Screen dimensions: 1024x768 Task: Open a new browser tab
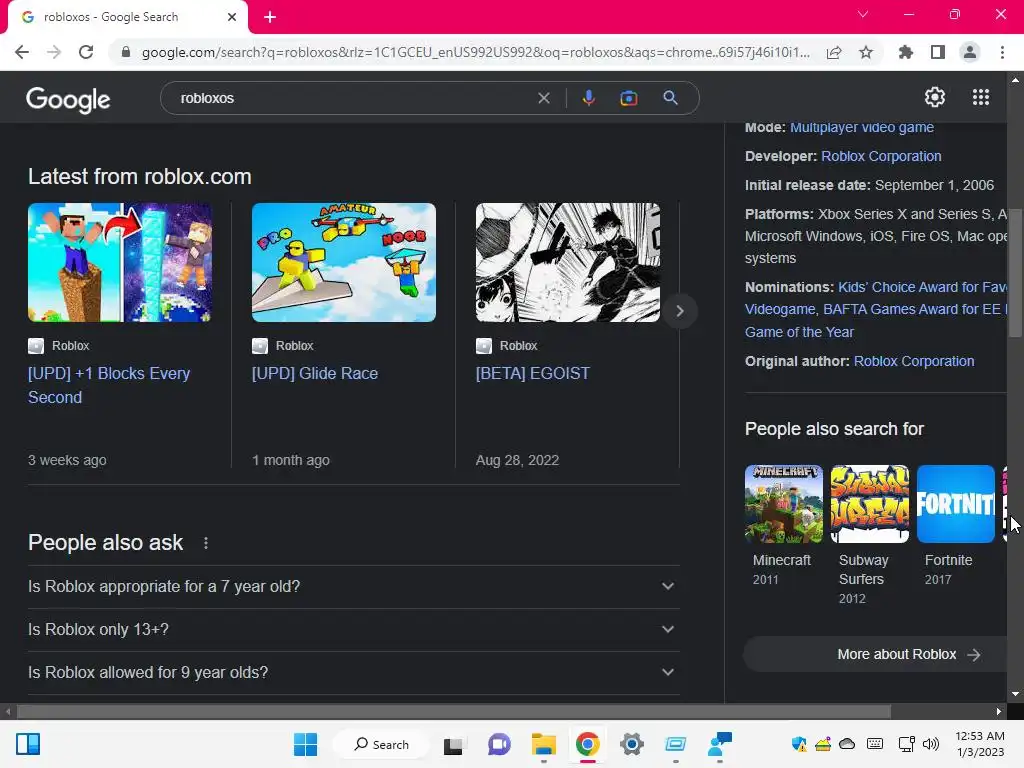coord(270,18)
